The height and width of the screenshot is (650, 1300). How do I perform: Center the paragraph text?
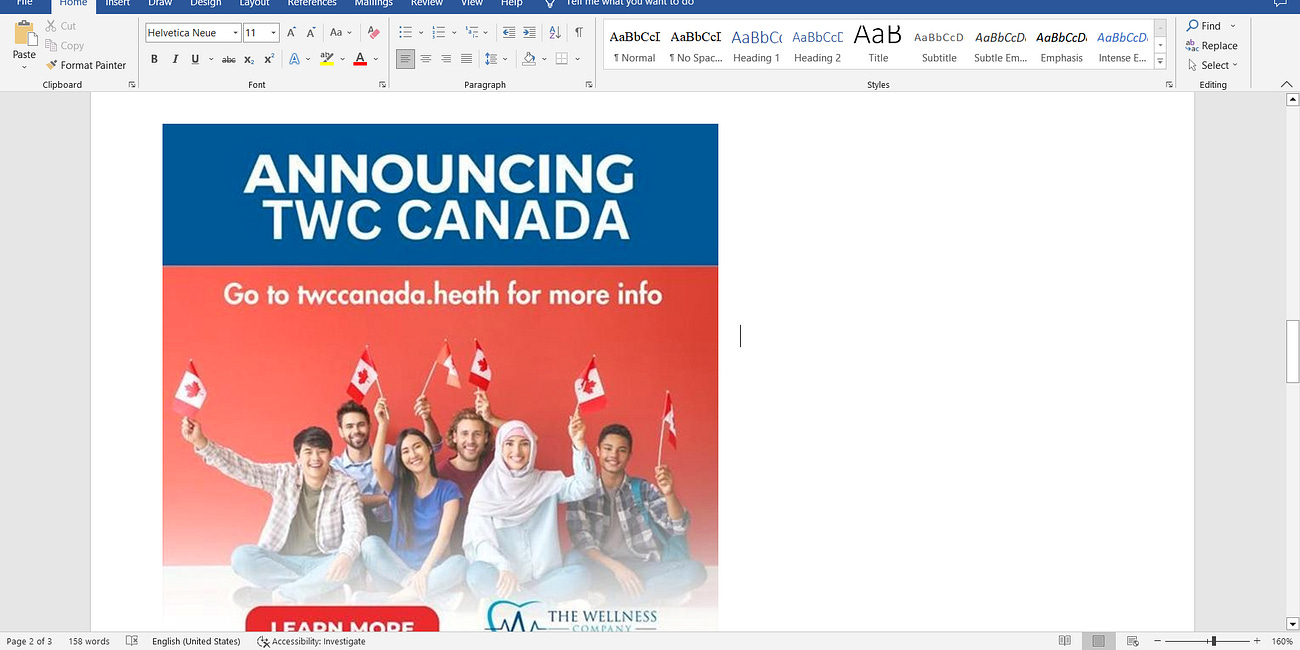pyautogui.click(x=426, y=59)
